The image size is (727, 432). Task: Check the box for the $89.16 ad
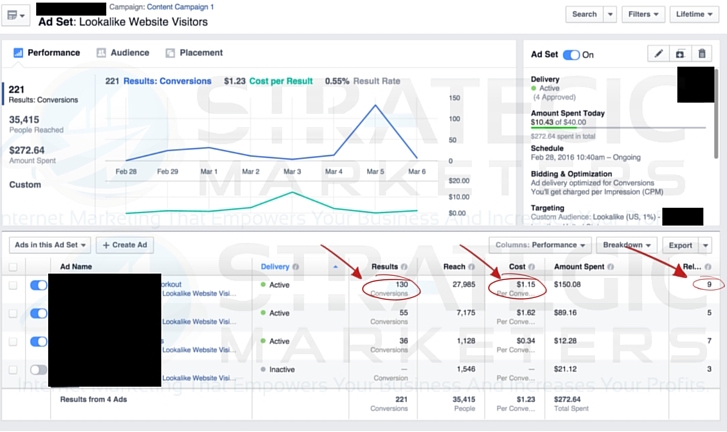13,313
